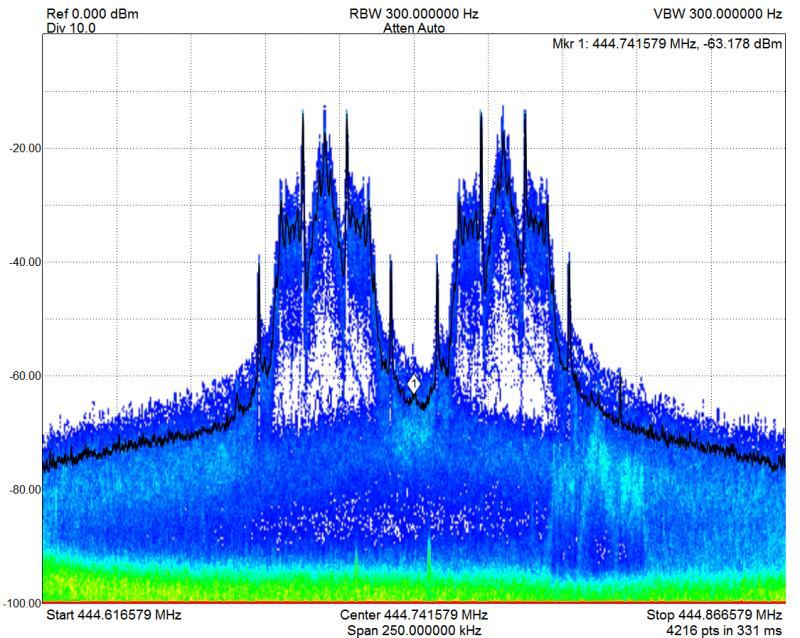The image size is (800, 638).
Task: Click the -40.00 axis label
Action: tap(22, 262)
